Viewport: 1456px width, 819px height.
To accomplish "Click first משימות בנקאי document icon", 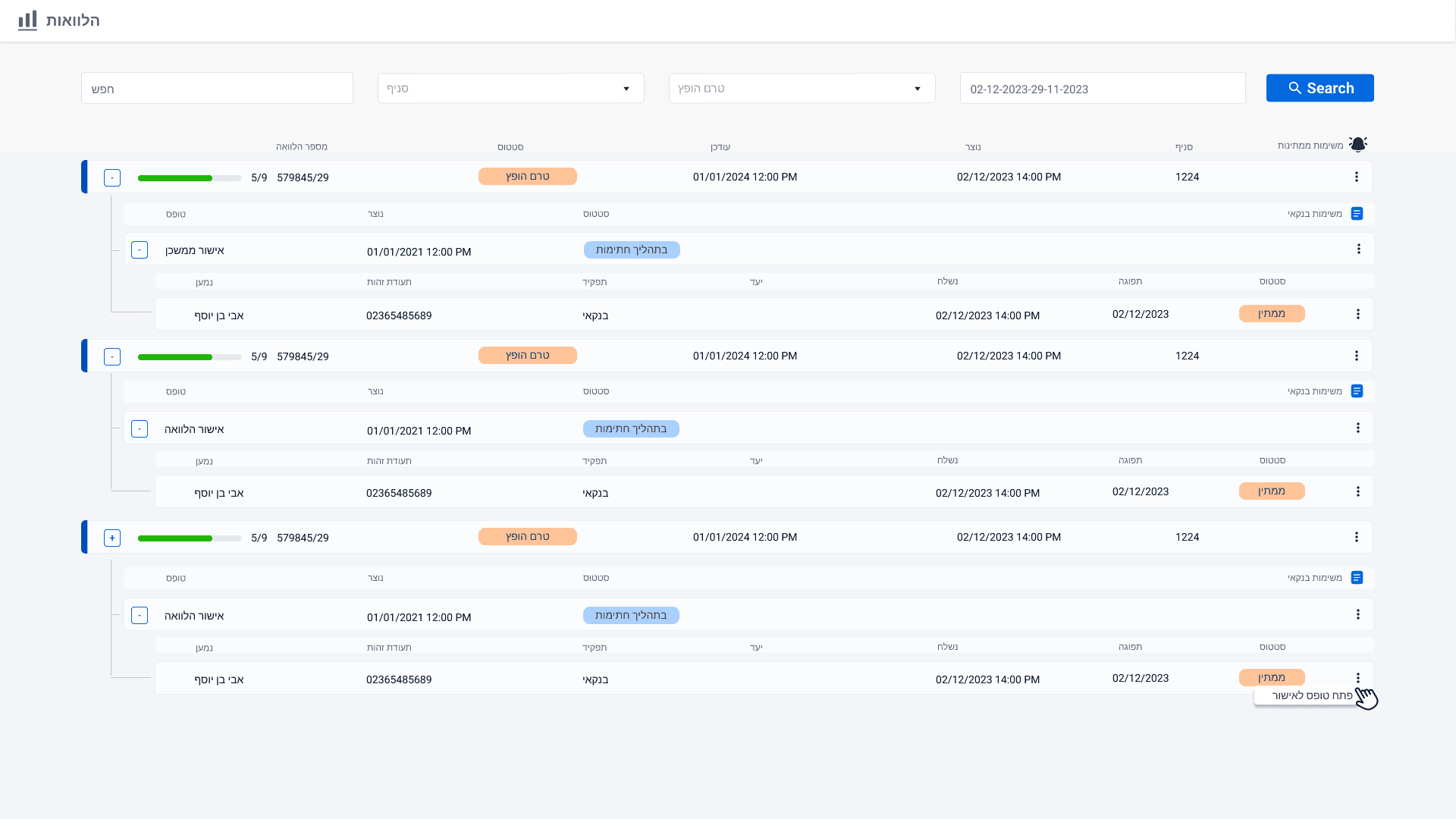I will (x=1357, y=214).
